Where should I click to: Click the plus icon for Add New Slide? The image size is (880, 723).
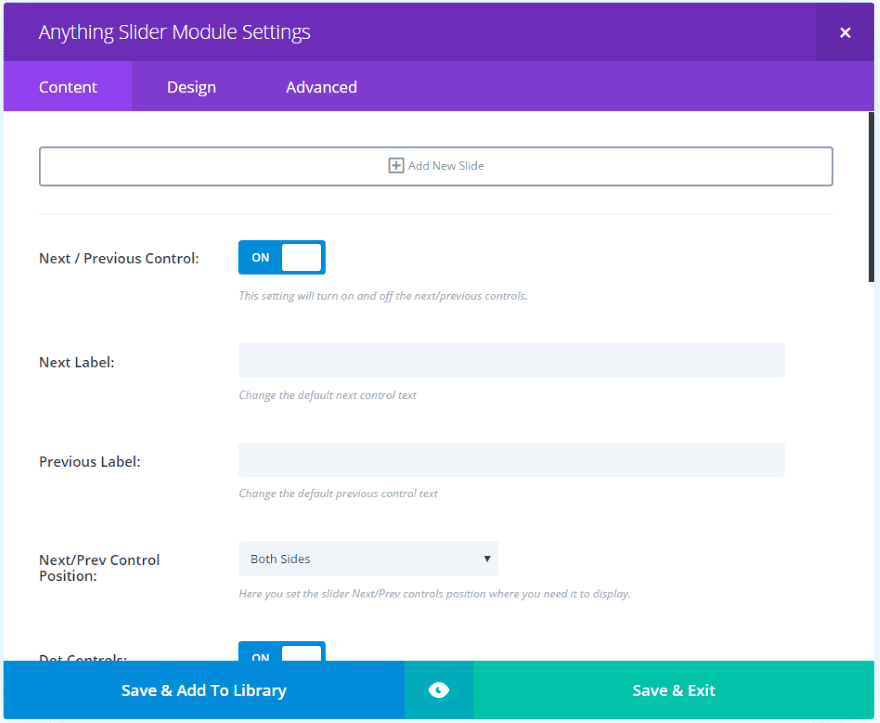[396, 166]
